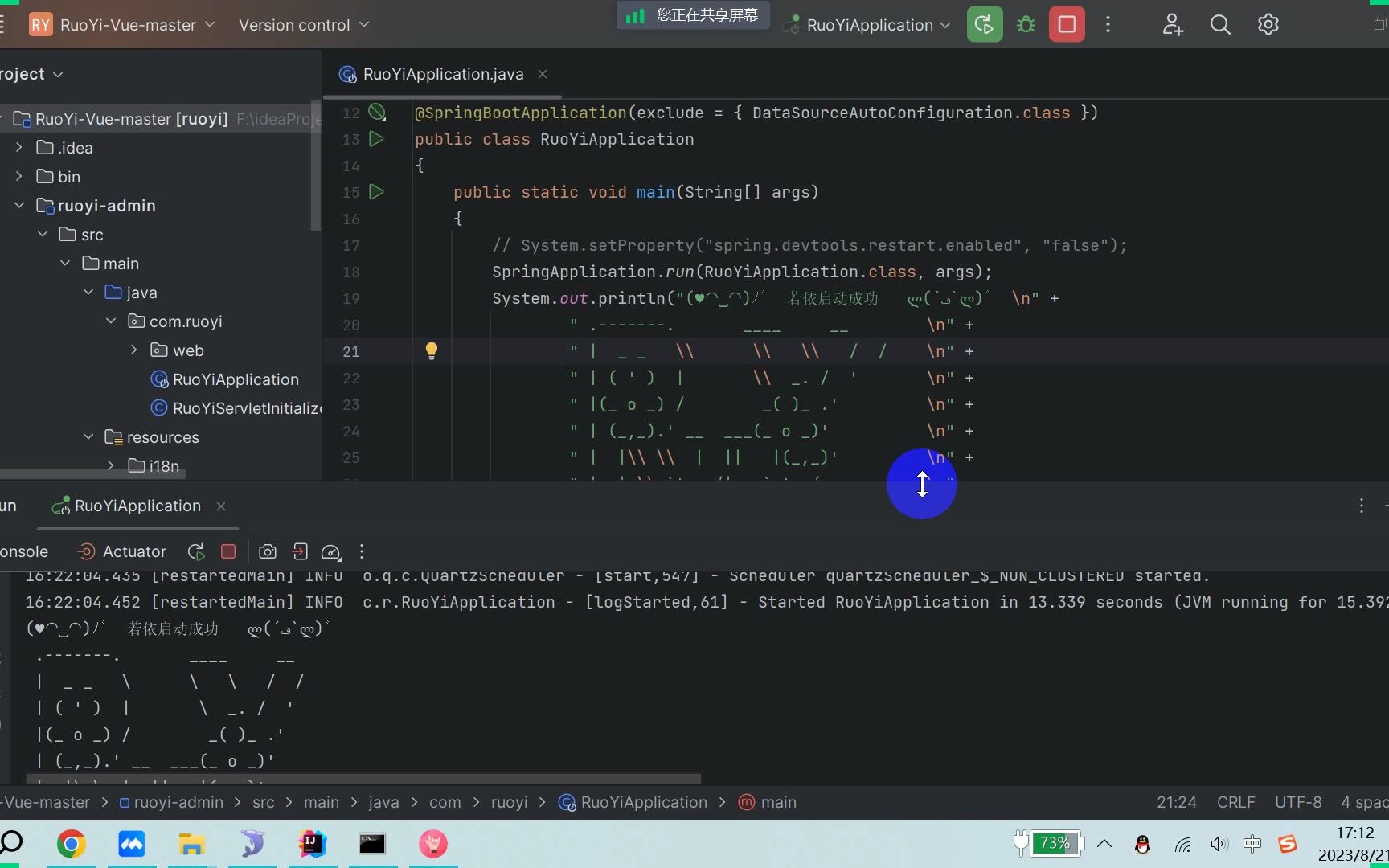Click the camera thread dump icon
Image resolution: width=1389 pixels, height=868 pixels.
pos(268,551)
